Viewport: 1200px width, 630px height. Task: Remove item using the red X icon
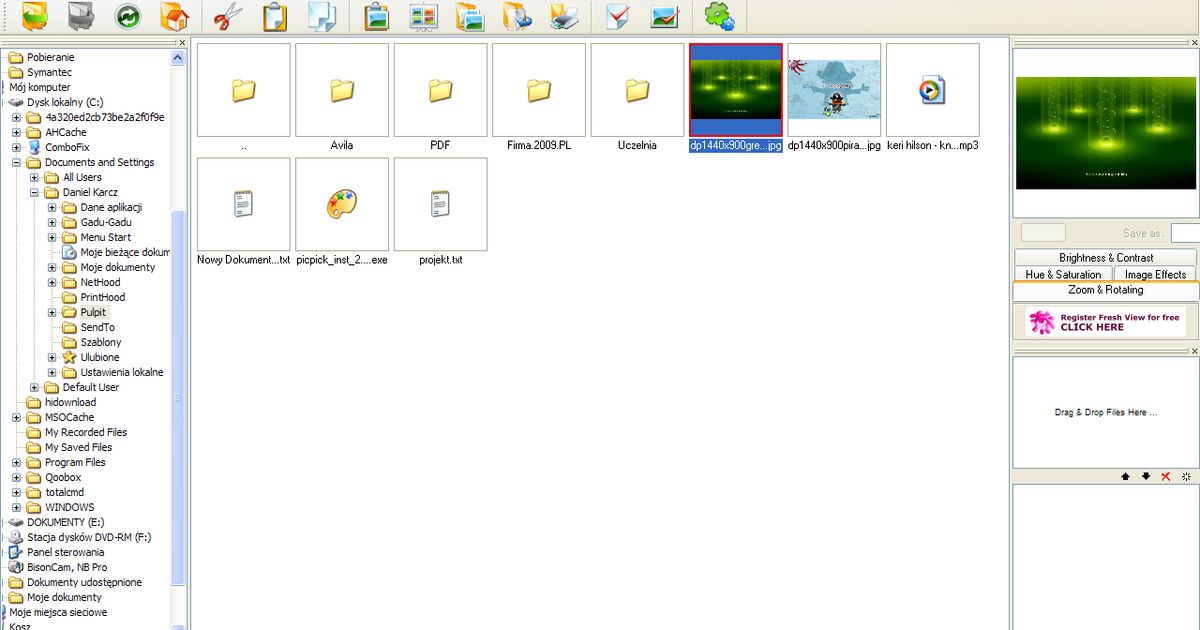point(1166,477)
